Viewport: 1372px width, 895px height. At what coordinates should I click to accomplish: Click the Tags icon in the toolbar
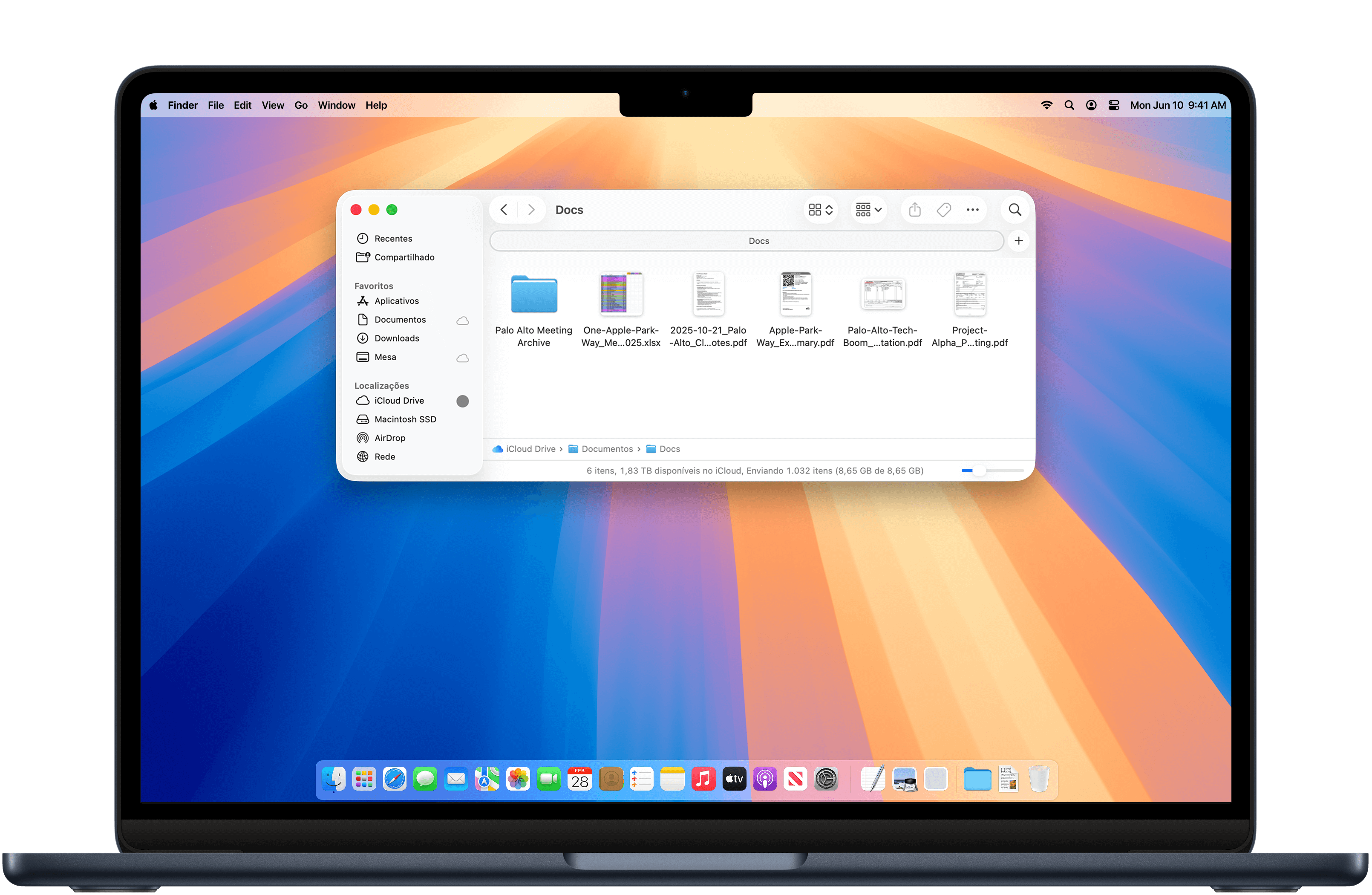pyautogui.click(x=944, y=209)
